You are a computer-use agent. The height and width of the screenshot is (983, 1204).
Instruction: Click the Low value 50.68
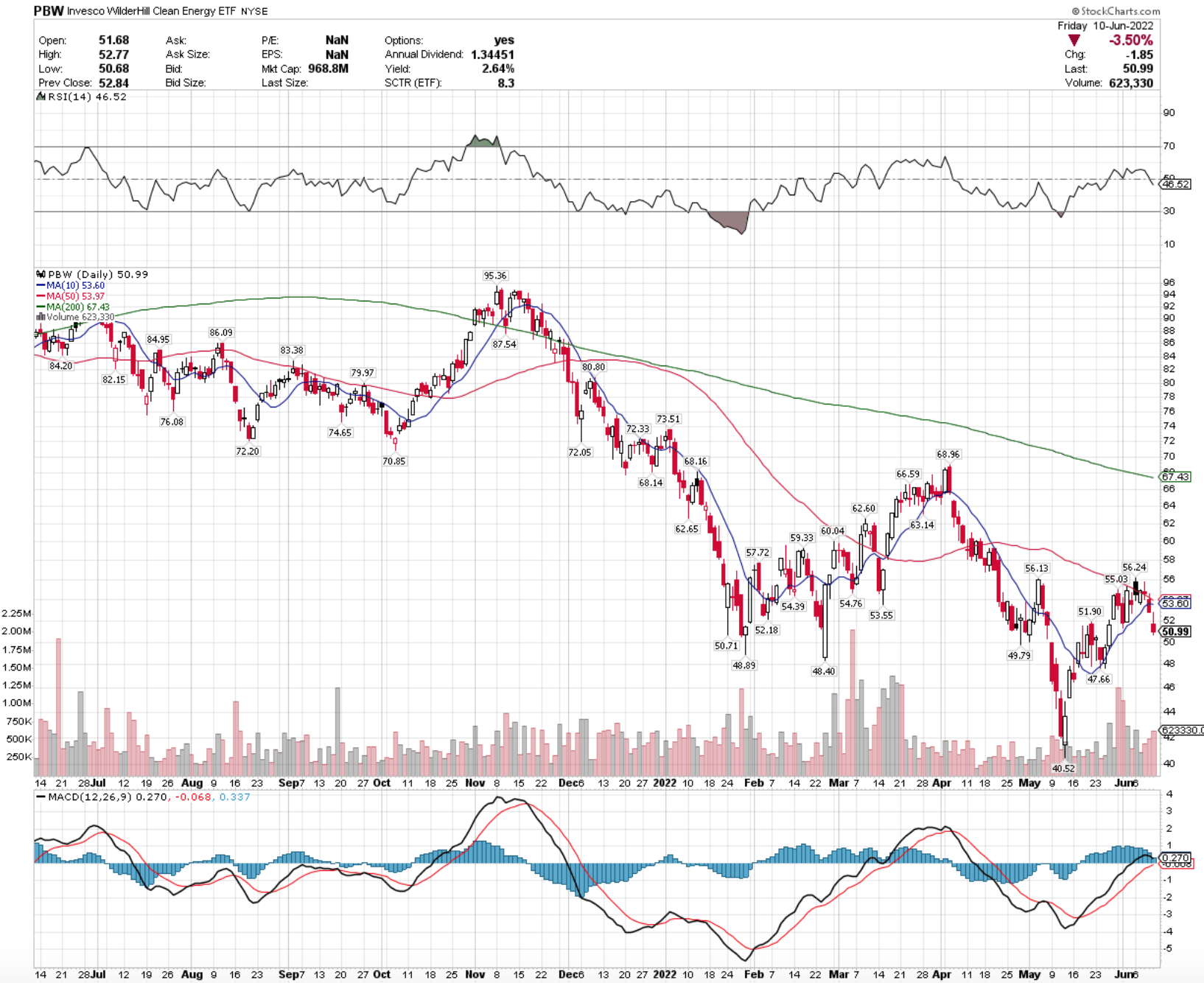(x=113, y=69)
